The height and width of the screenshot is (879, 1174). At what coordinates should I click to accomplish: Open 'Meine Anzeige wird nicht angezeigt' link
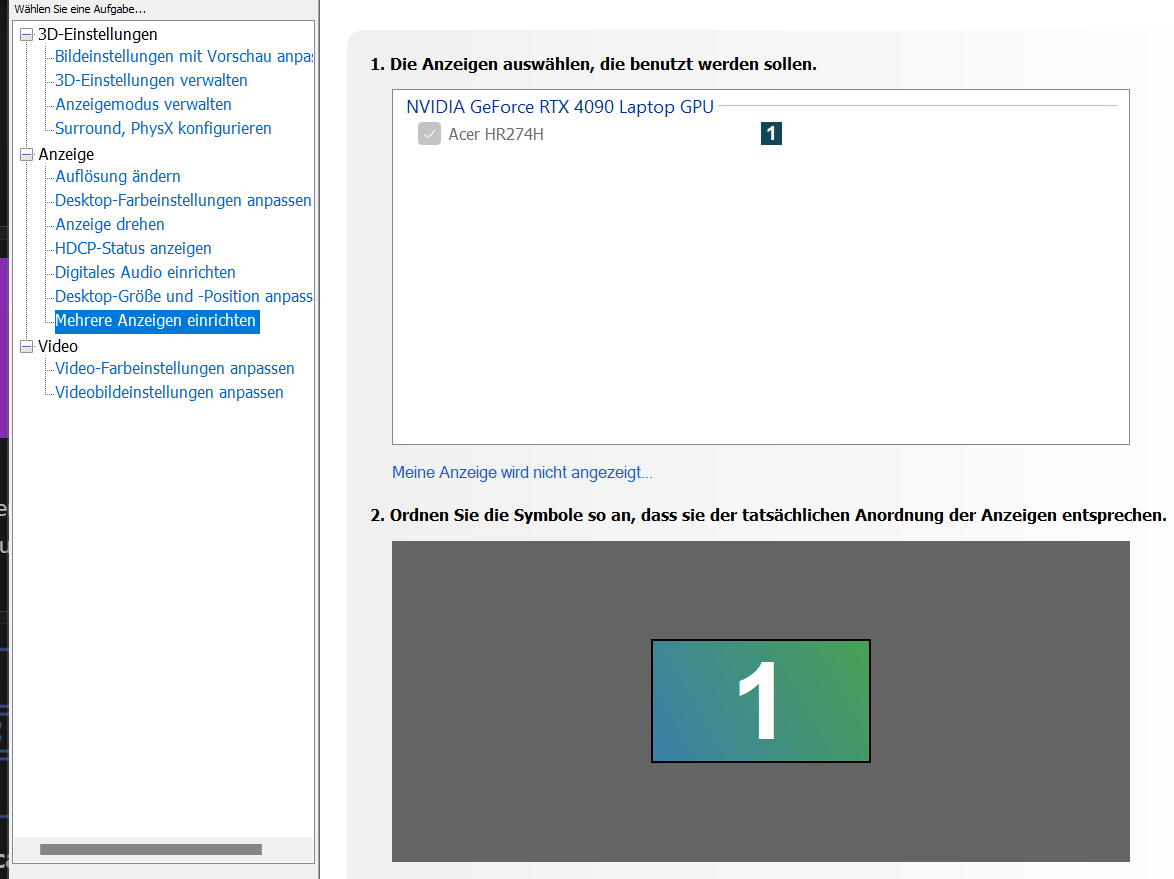pyautogui.click(x=521, y=471)
